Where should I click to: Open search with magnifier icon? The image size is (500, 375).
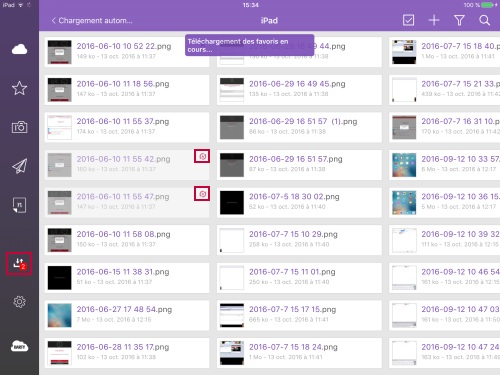pos(484,20)
